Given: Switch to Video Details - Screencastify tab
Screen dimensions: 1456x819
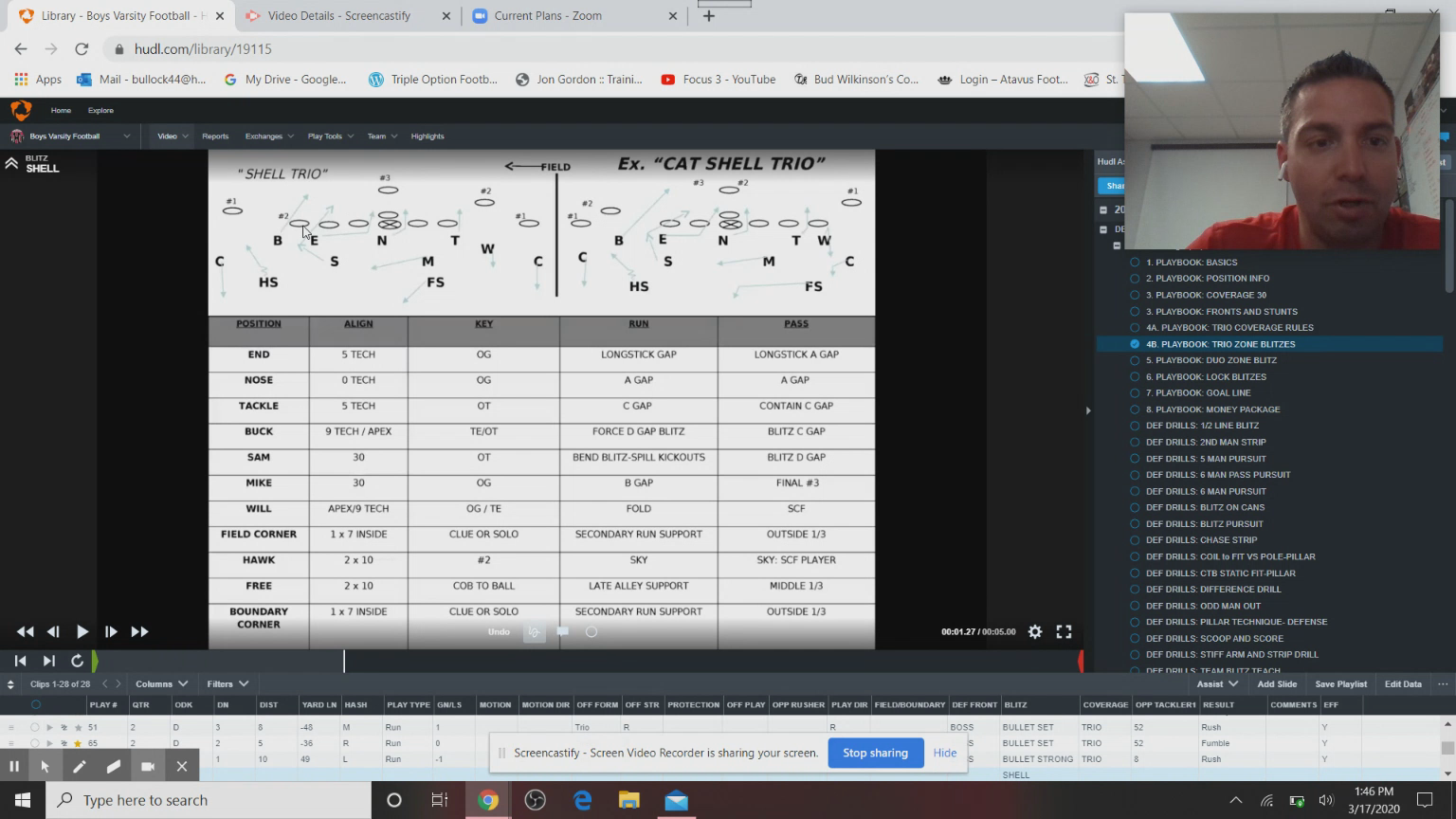Looking at the screenshot, I should click(337, 16).
